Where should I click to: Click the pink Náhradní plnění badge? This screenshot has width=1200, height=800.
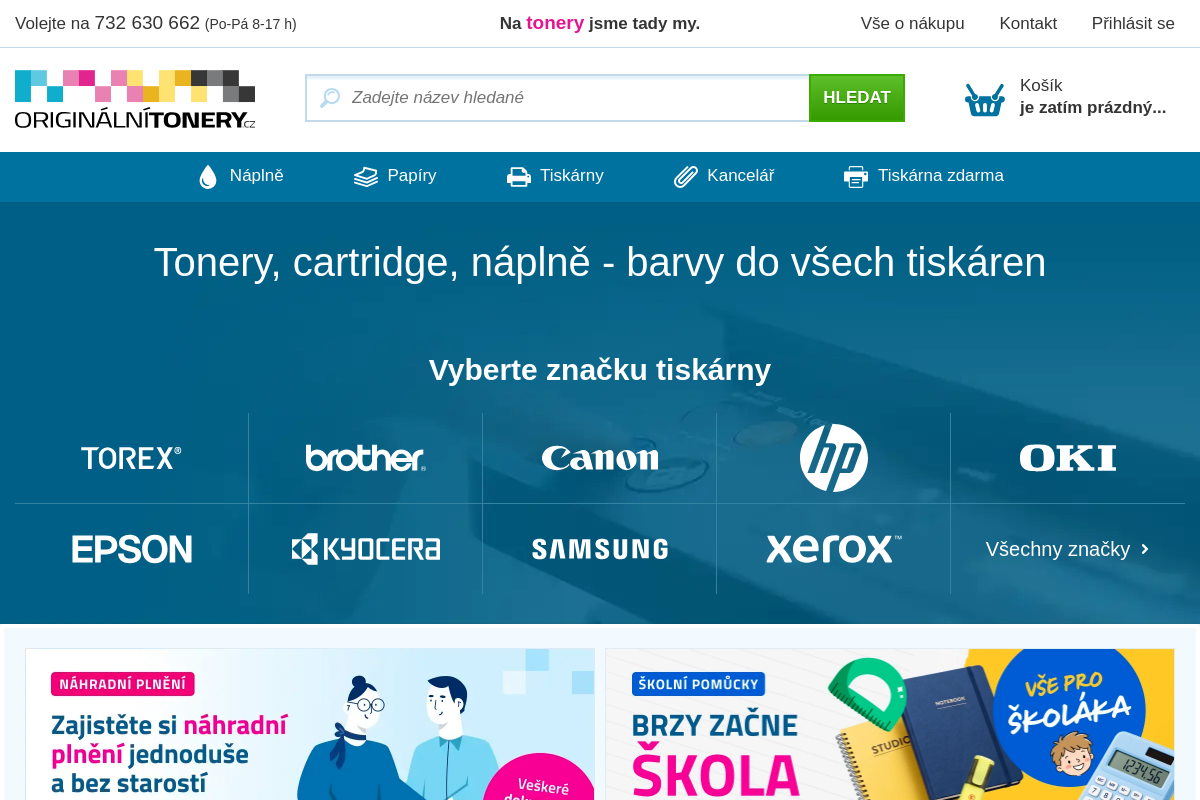[x=123, y=684]
